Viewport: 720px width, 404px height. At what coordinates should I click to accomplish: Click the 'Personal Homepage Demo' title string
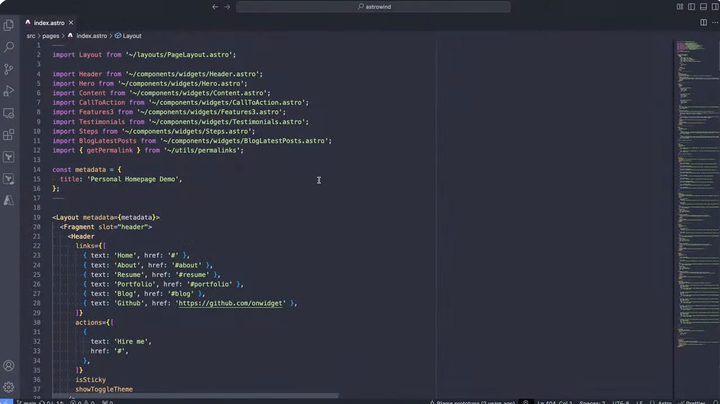pos(133,179)
